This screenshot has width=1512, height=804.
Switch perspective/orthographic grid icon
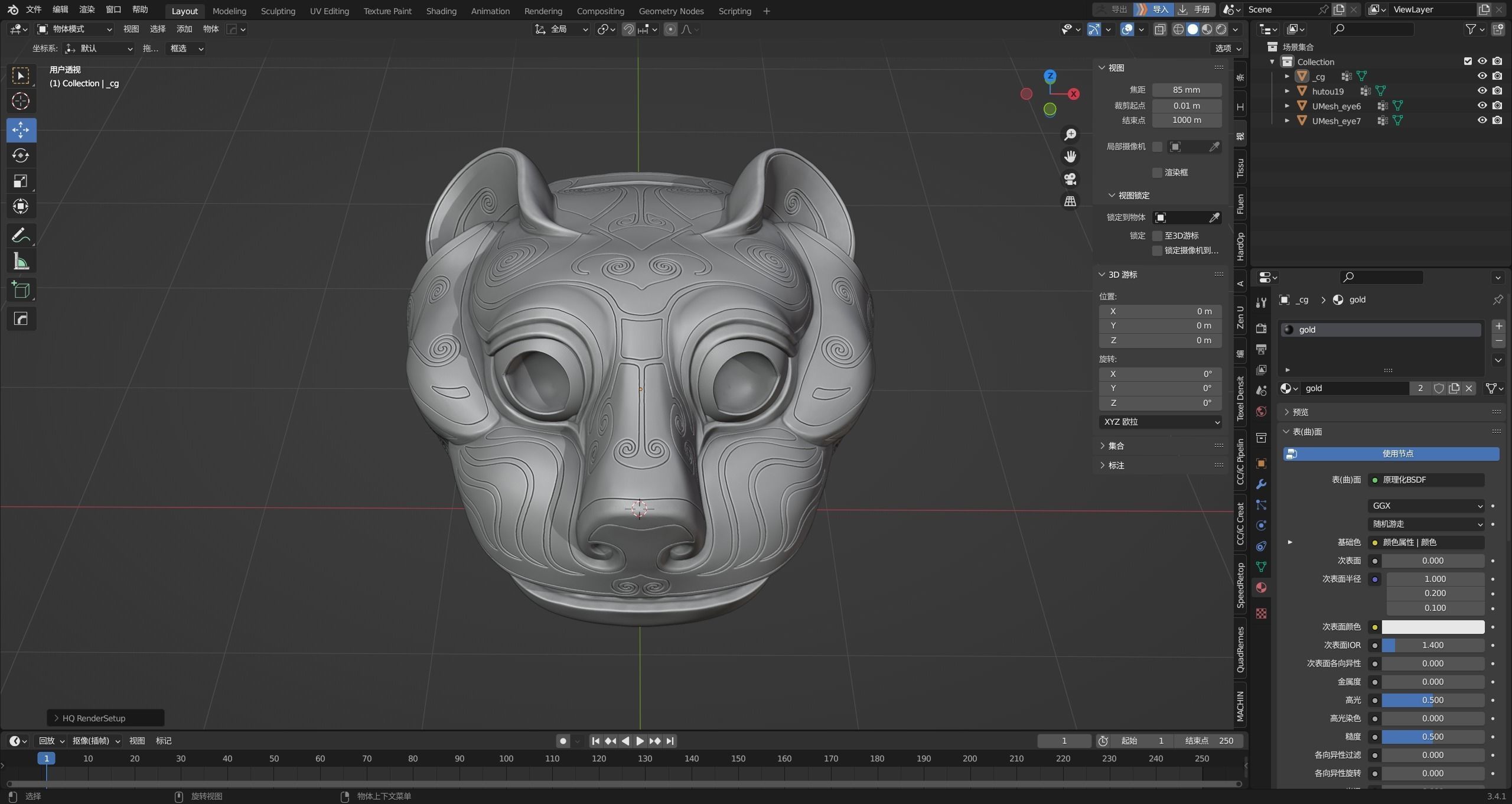(x=1070, y=201)
